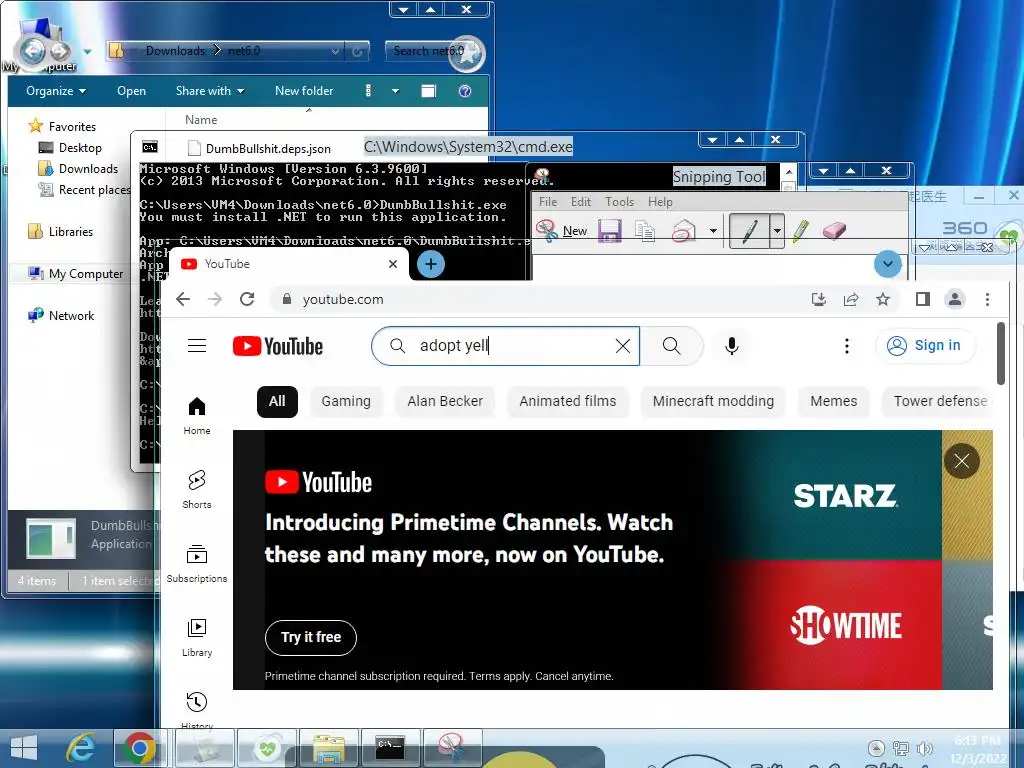
Task: Select the Minecraft modding chip
Action: point(713,401)
